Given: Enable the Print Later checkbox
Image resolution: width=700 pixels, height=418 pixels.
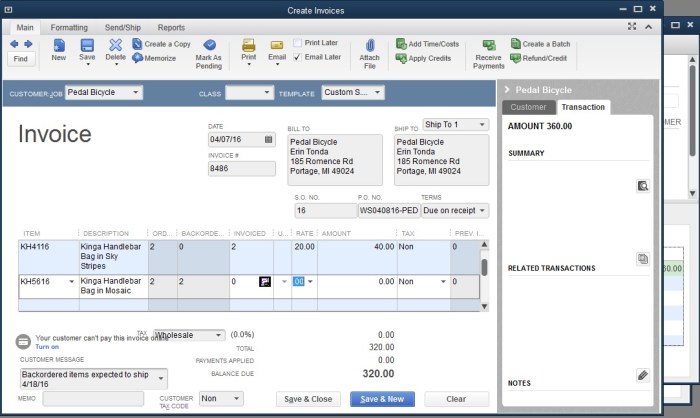Looking at the screenshot, I should (297, 43).
